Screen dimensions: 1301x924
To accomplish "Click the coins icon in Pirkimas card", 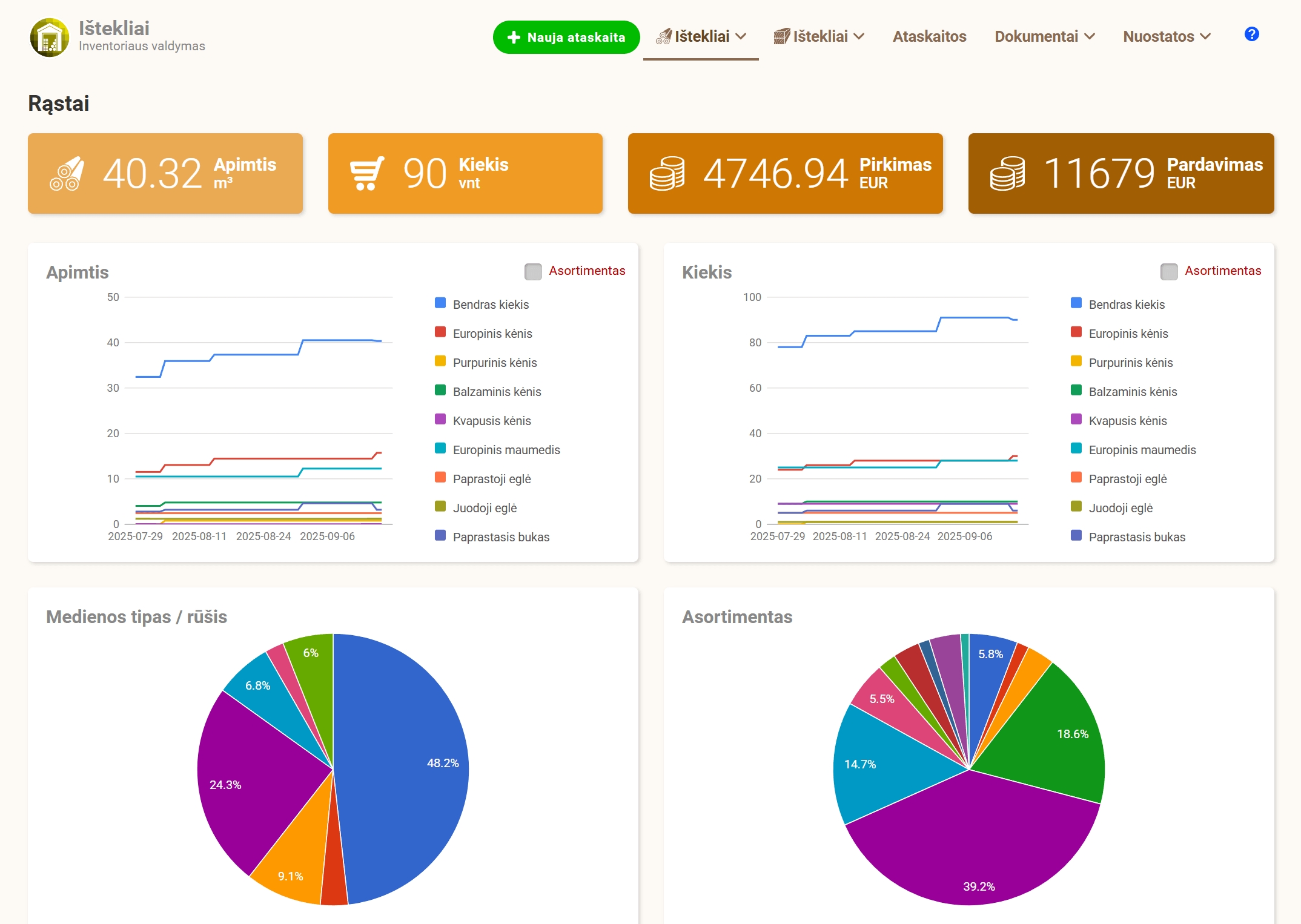I will click(667, 174).
